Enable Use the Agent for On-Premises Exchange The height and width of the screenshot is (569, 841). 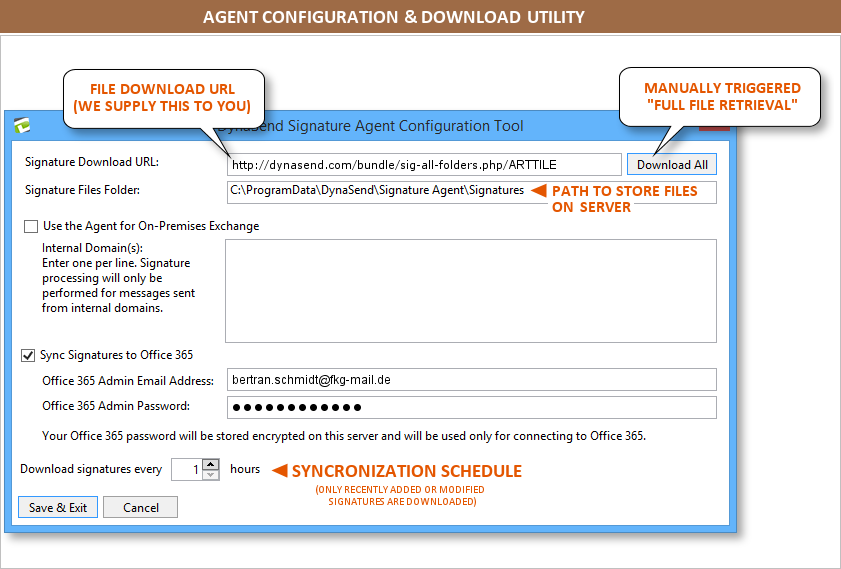31,226
